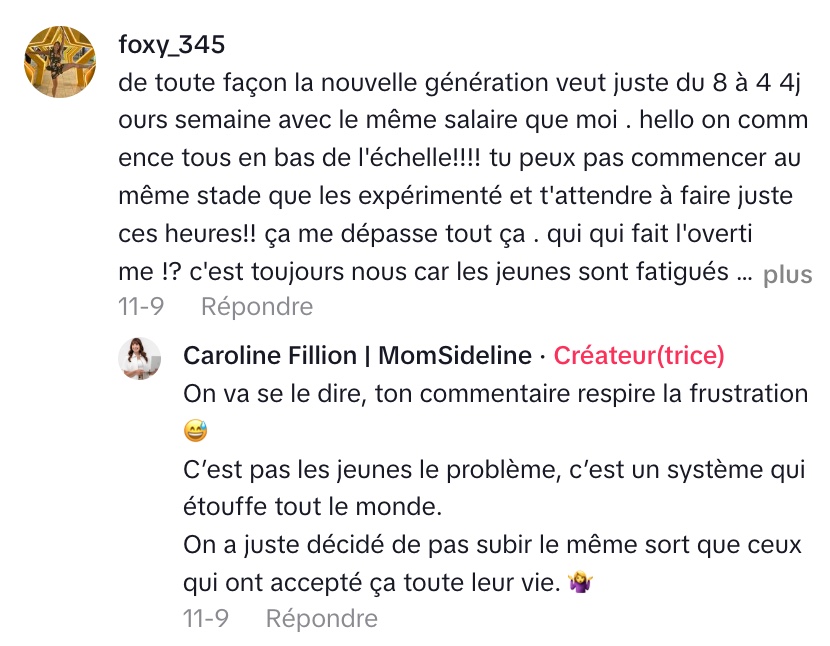The height and width of the screenshot is (646, 830).
Task: Click the line "On va se le dire"
Action: (x=495, y=394)
